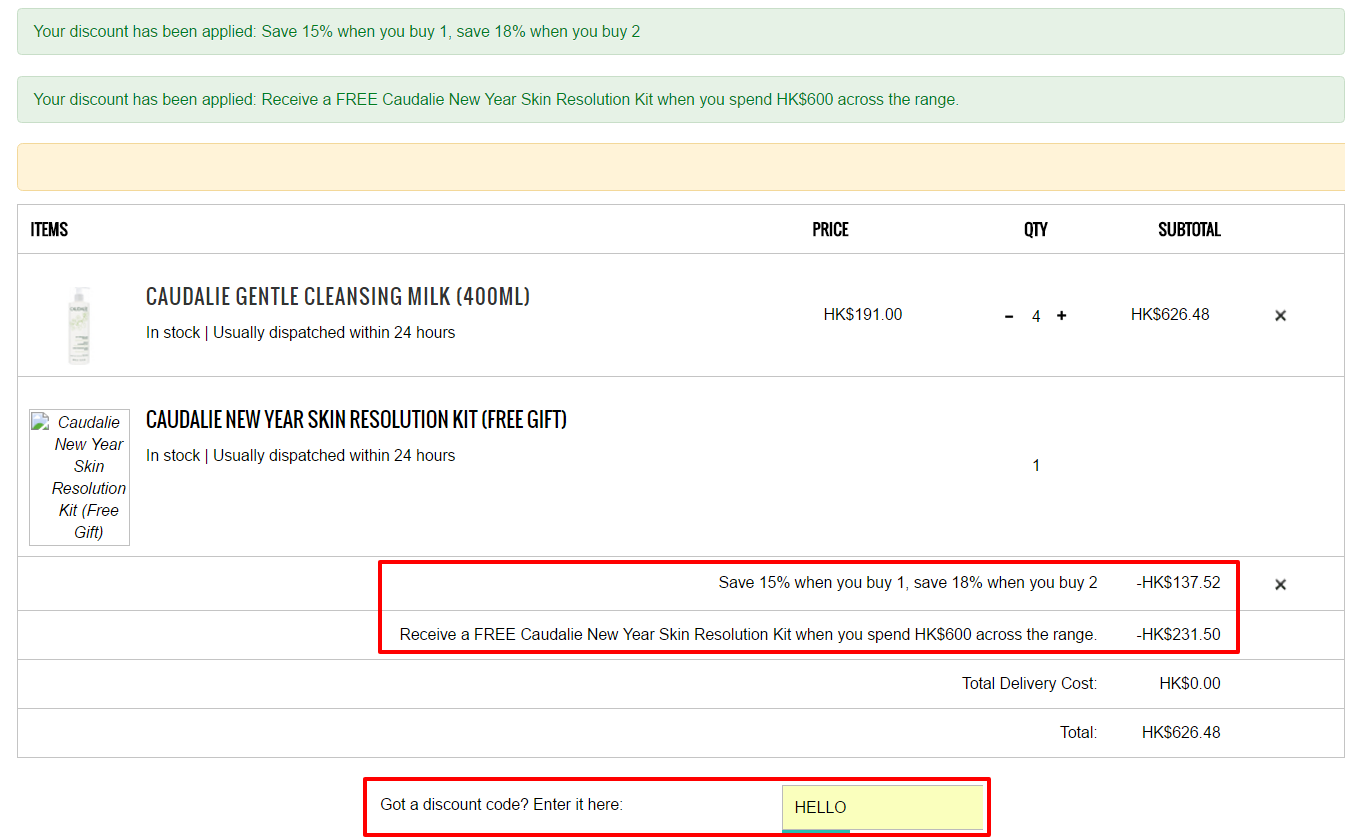This screenshot has height=837, width=1359.
Task: Remove the 15%/18% saving discount row
Action: (1280, 585)
